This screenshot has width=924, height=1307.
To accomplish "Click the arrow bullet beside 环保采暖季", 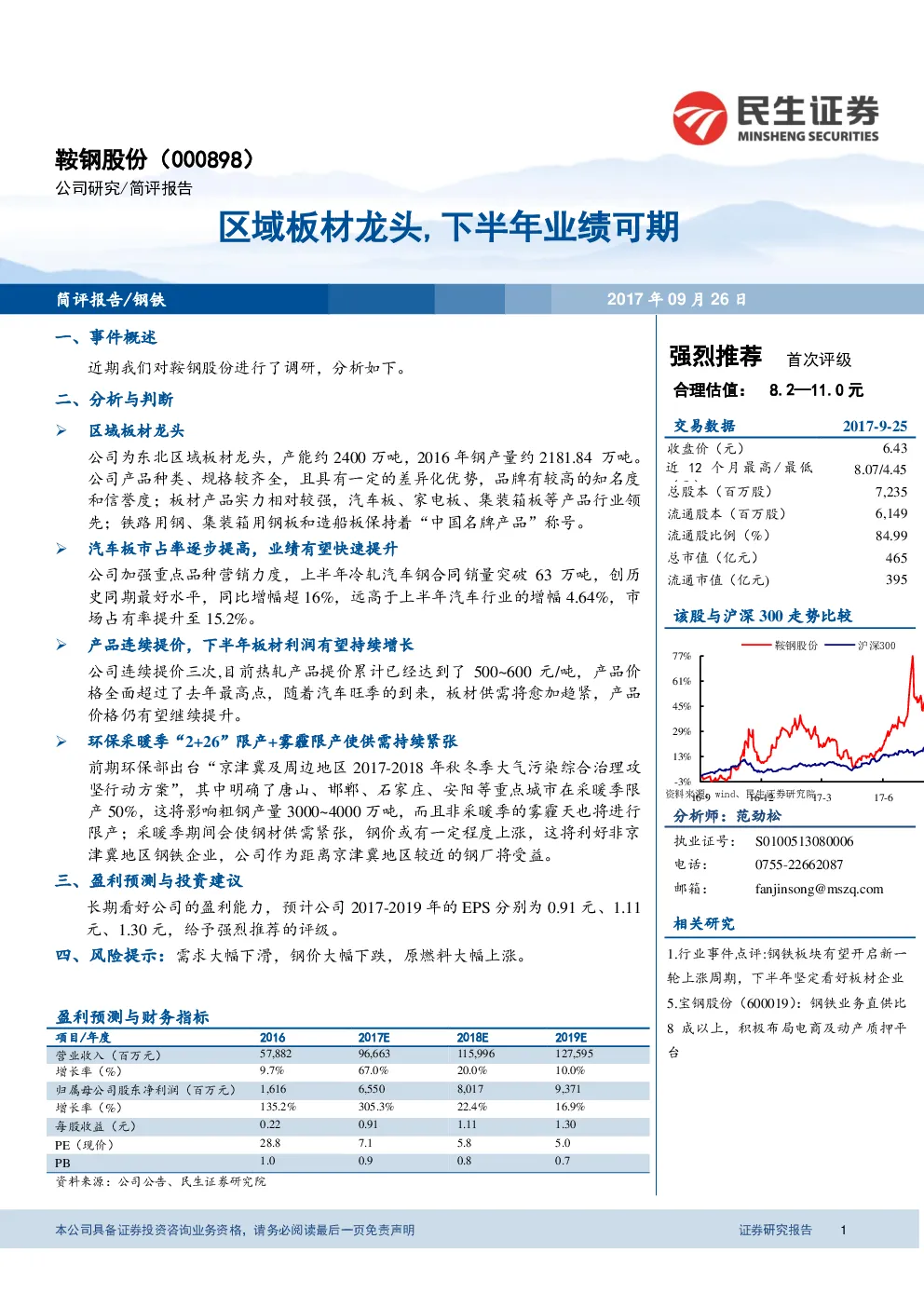I will [61, 742].
